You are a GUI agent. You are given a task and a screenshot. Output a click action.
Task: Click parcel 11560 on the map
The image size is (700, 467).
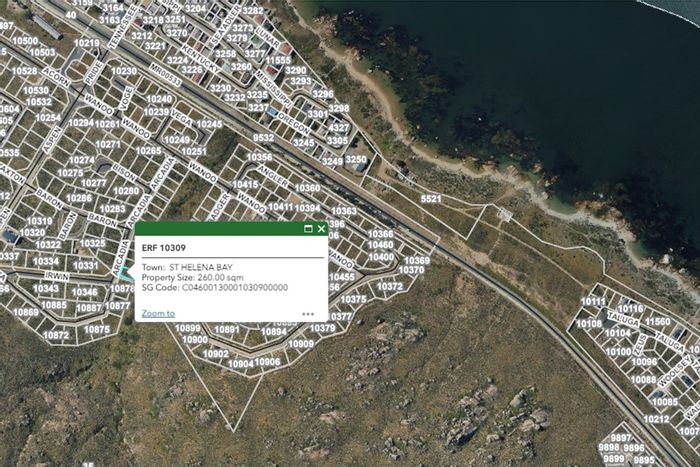click(x=658, y=322)
